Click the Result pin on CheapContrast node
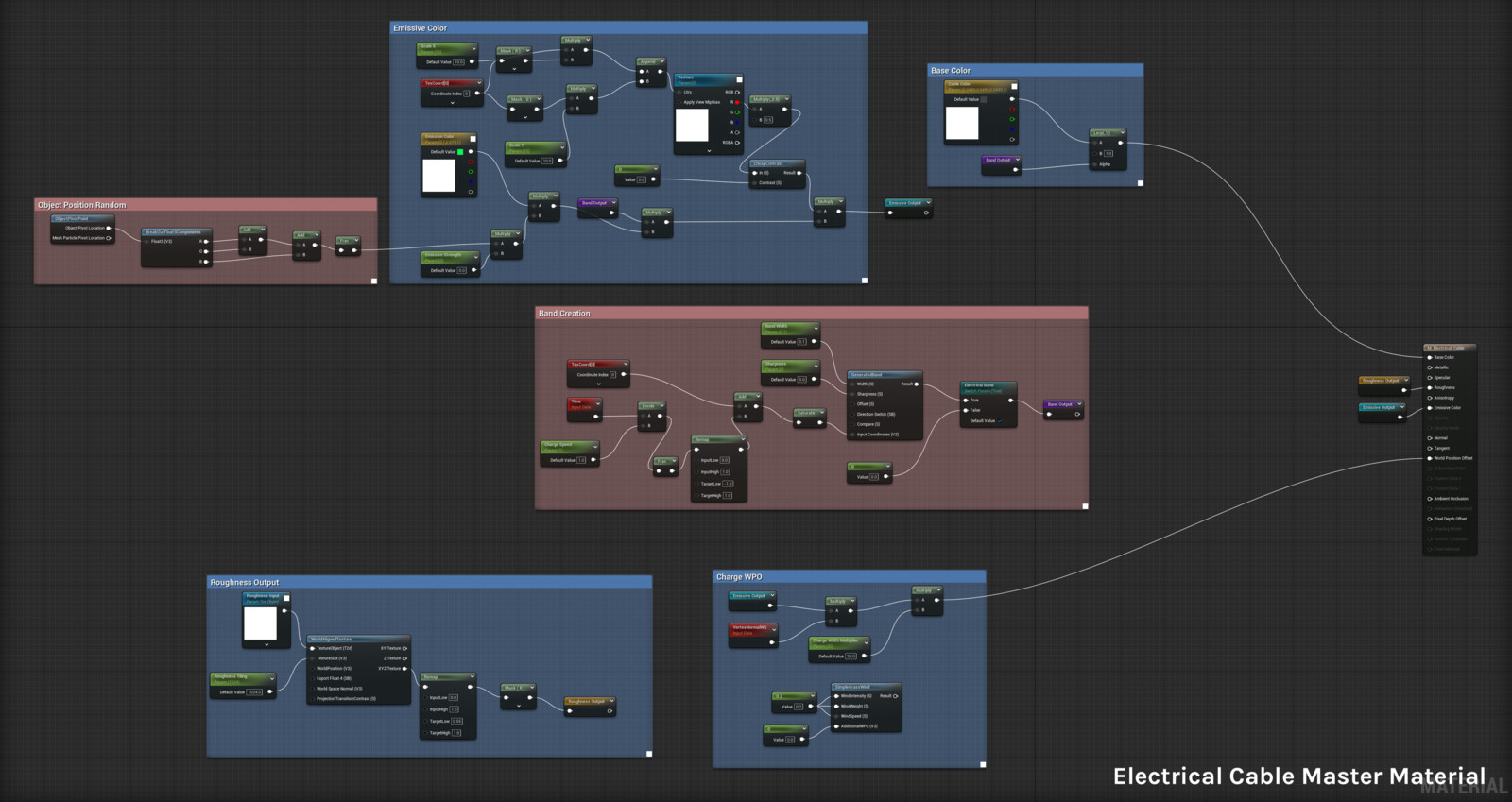Viewport: 1512px width, 802px height. pos(799,173)
